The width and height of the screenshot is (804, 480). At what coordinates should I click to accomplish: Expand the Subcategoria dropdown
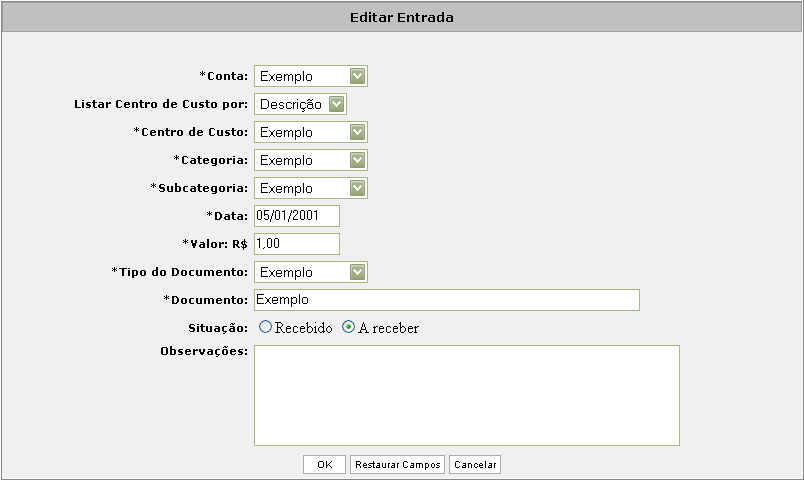point(311,188)
